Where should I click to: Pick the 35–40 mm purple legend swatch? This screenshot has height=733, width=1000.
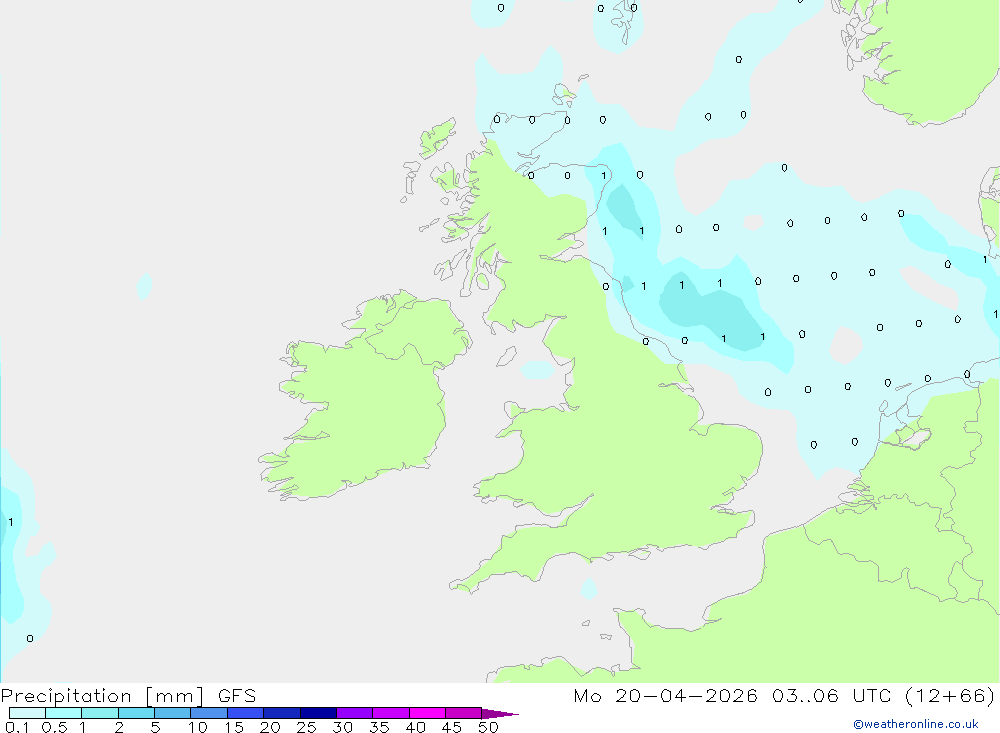[391, 713]
